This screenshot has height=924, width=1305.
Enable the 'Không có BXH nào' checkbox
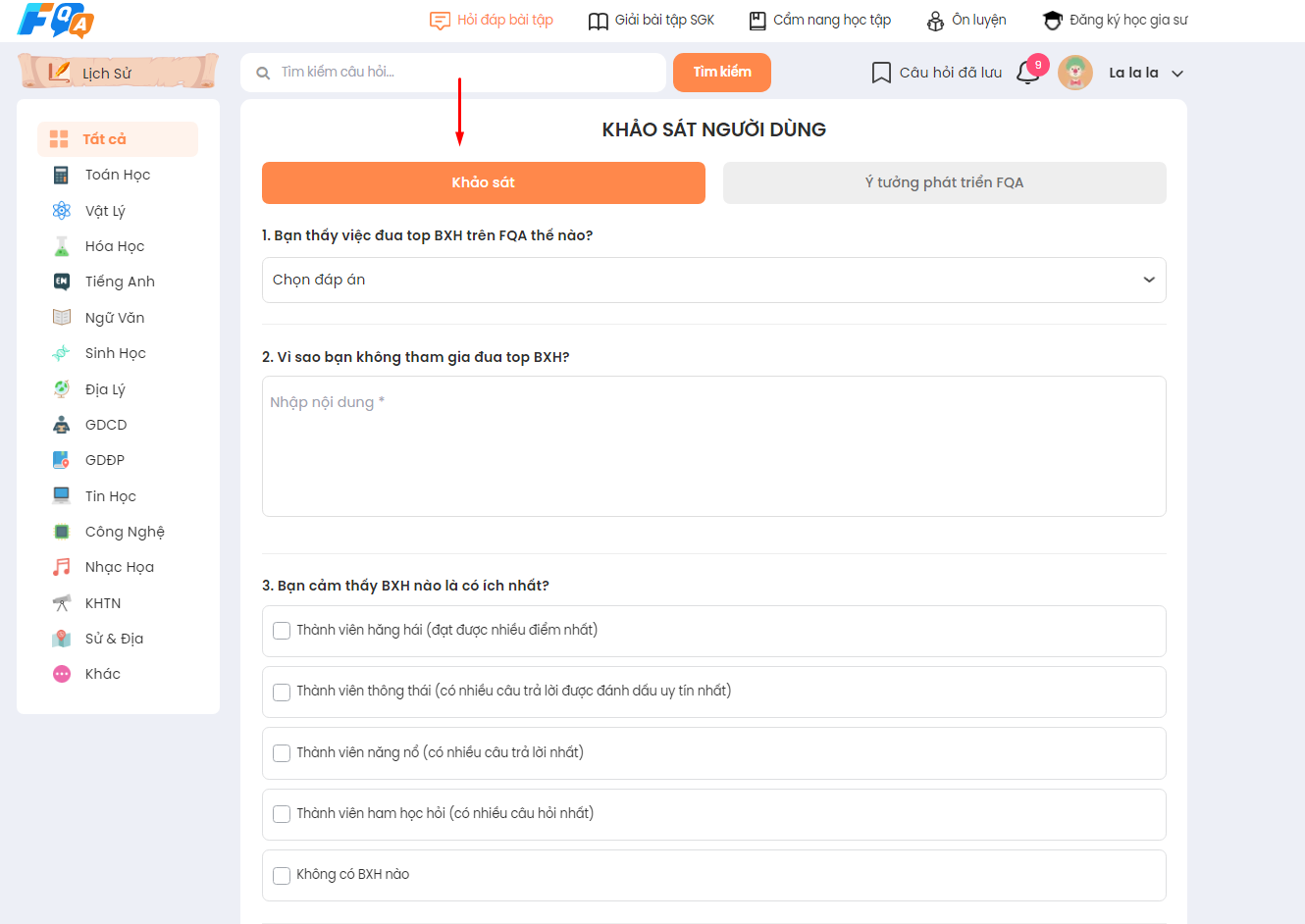282,875
